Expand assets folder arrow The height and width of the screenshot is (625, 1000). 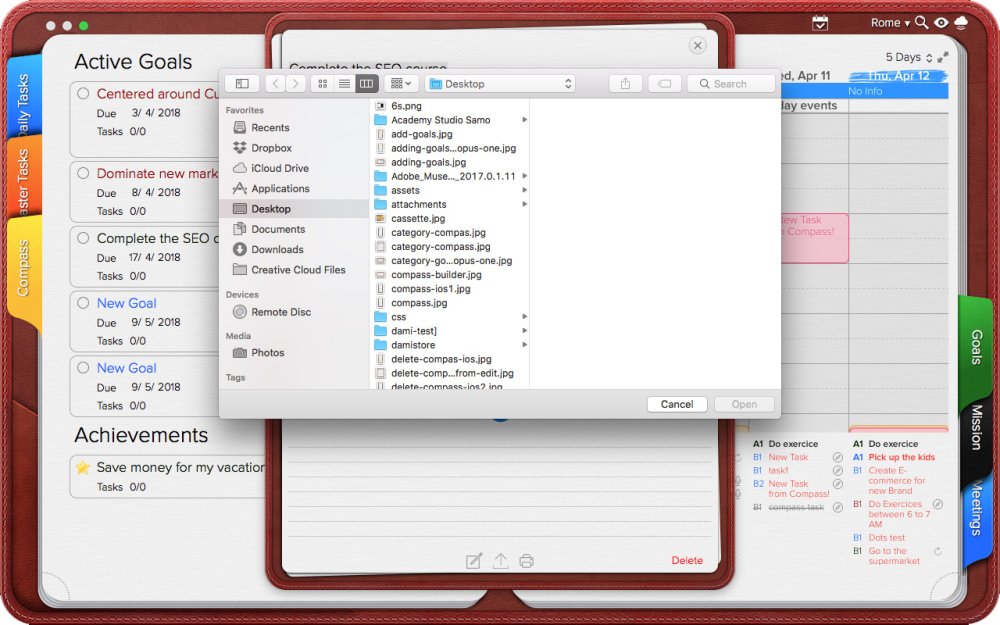pyautogui.click(x=524, y=190)
